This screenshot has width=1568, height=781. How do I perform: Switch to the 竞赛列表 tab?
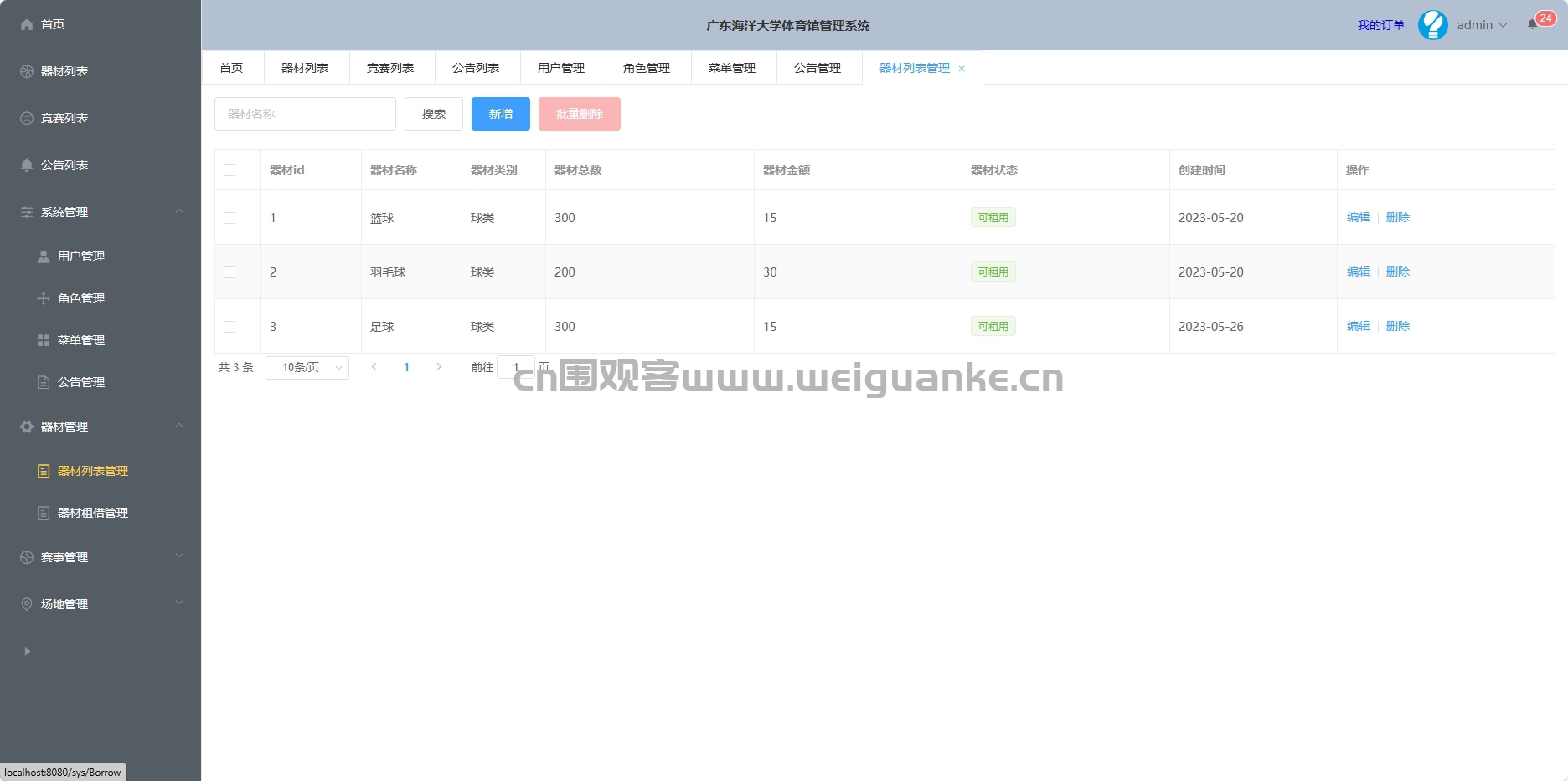[391, 68]
